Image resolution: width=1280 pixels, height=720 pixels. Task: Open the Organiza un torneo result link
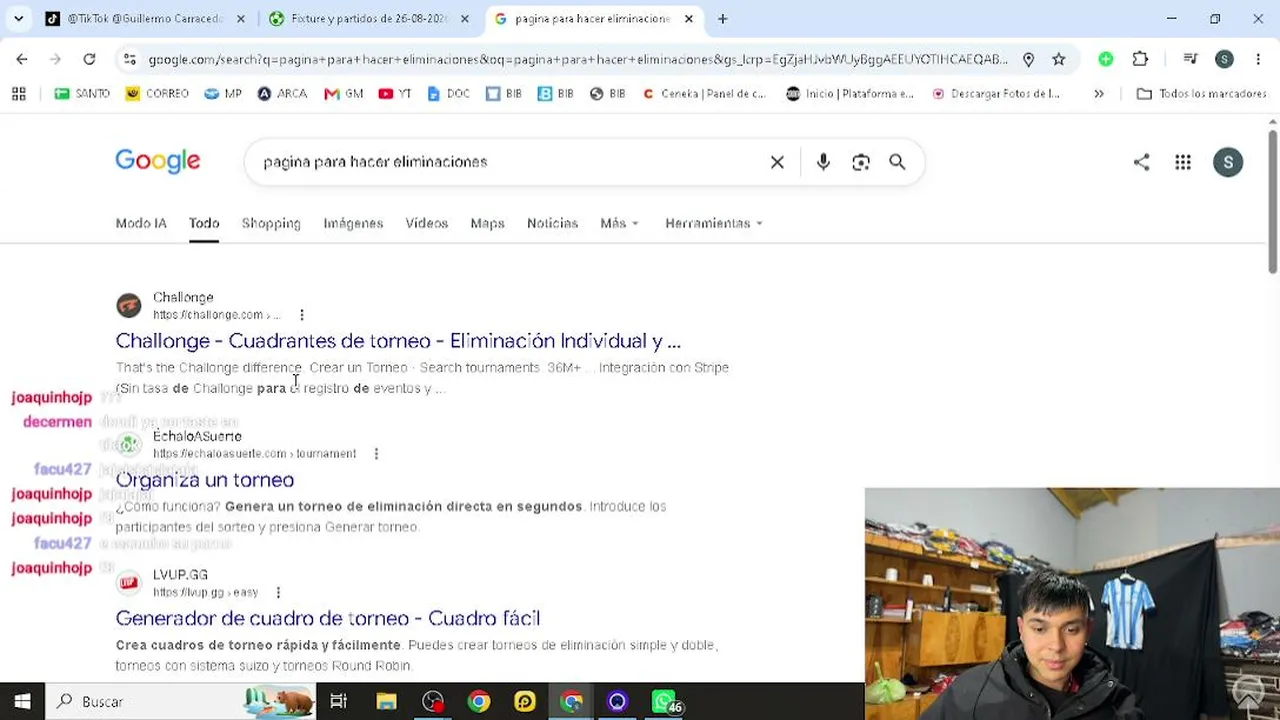coord(205,480)
